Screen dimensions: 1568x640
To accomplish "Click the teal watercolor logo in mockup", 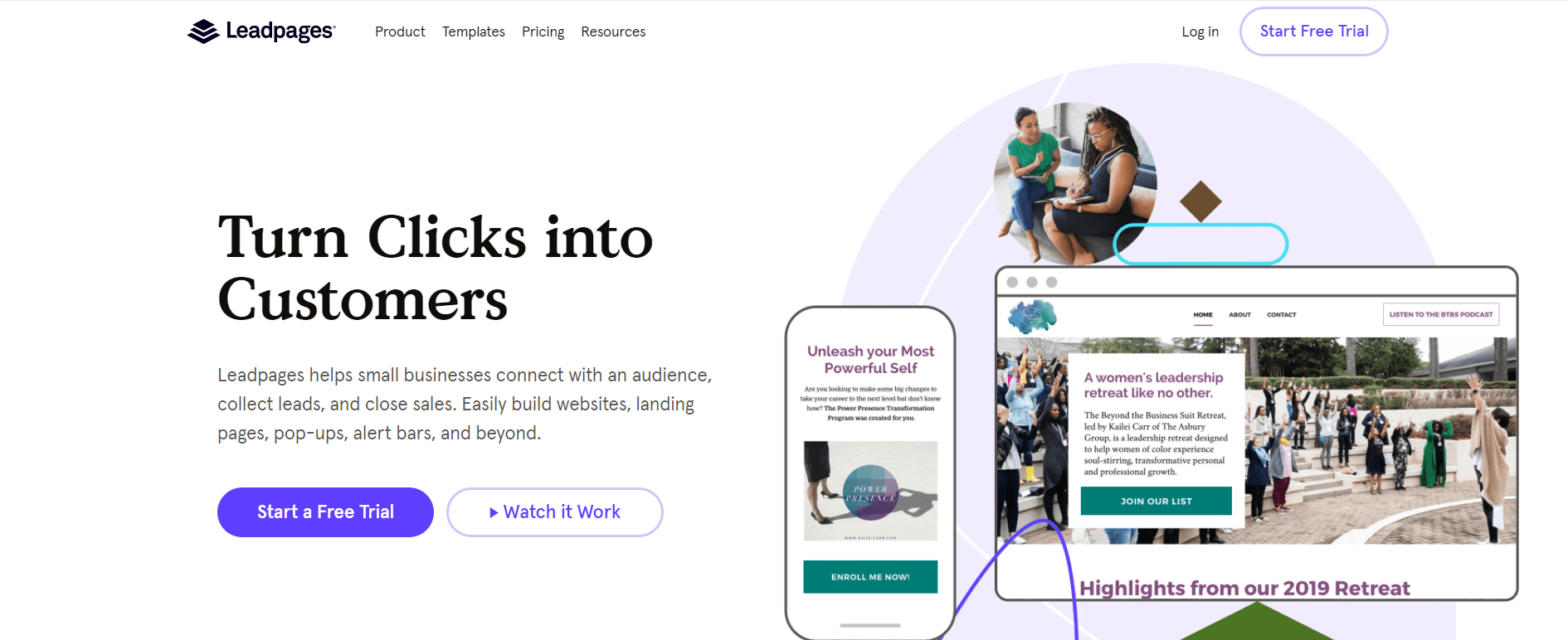I will tap(1032, 316).
